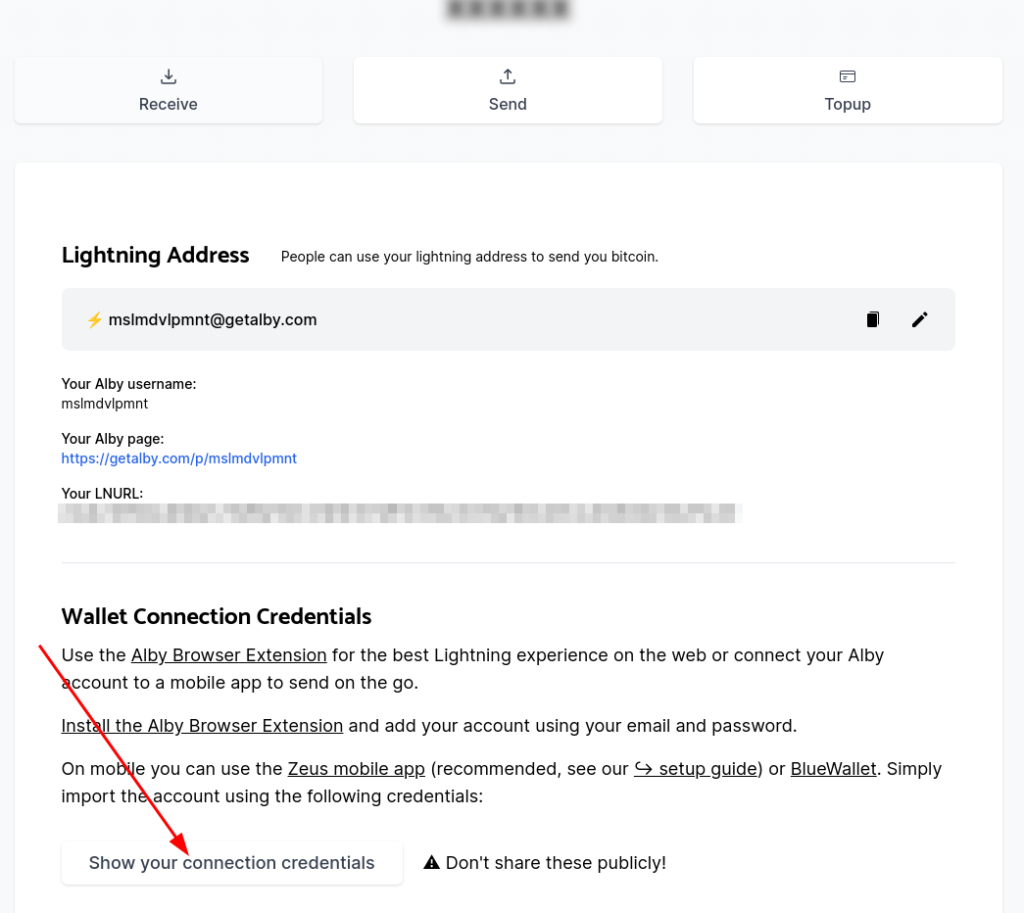Edit lightning address with pencil icon
Image resolution: width=1024 pixels, height=913 pixels.
(x=920, y=319)
